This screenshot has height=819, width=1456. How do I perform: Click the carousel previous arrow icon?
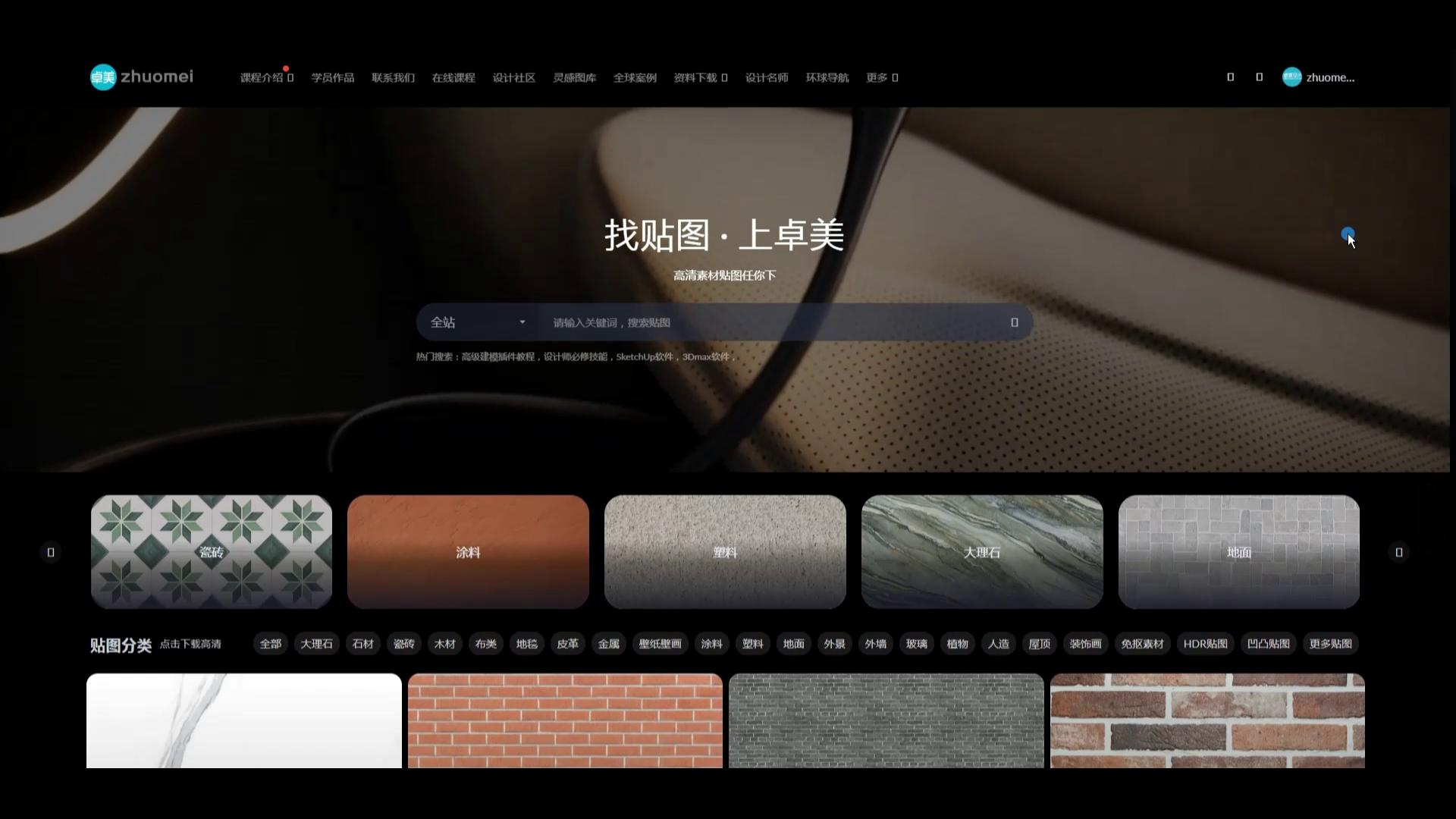[51, 553]
